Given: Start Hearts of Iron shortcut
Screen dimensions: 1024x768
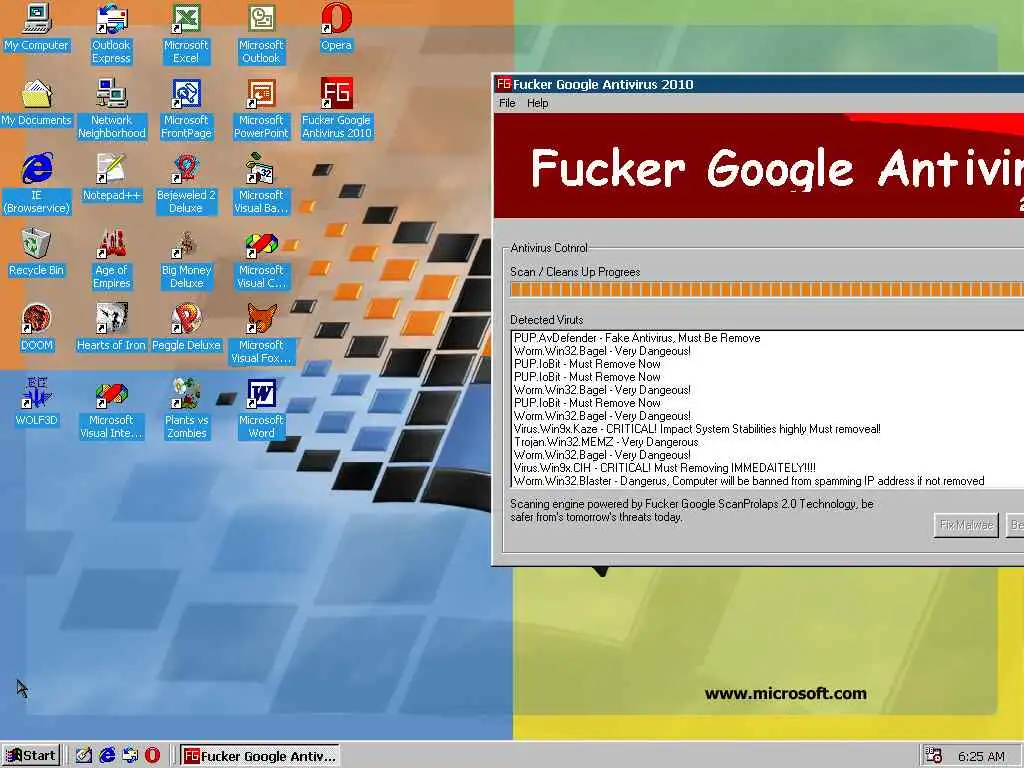Looking at the screenshot, I should click(112, 328).
